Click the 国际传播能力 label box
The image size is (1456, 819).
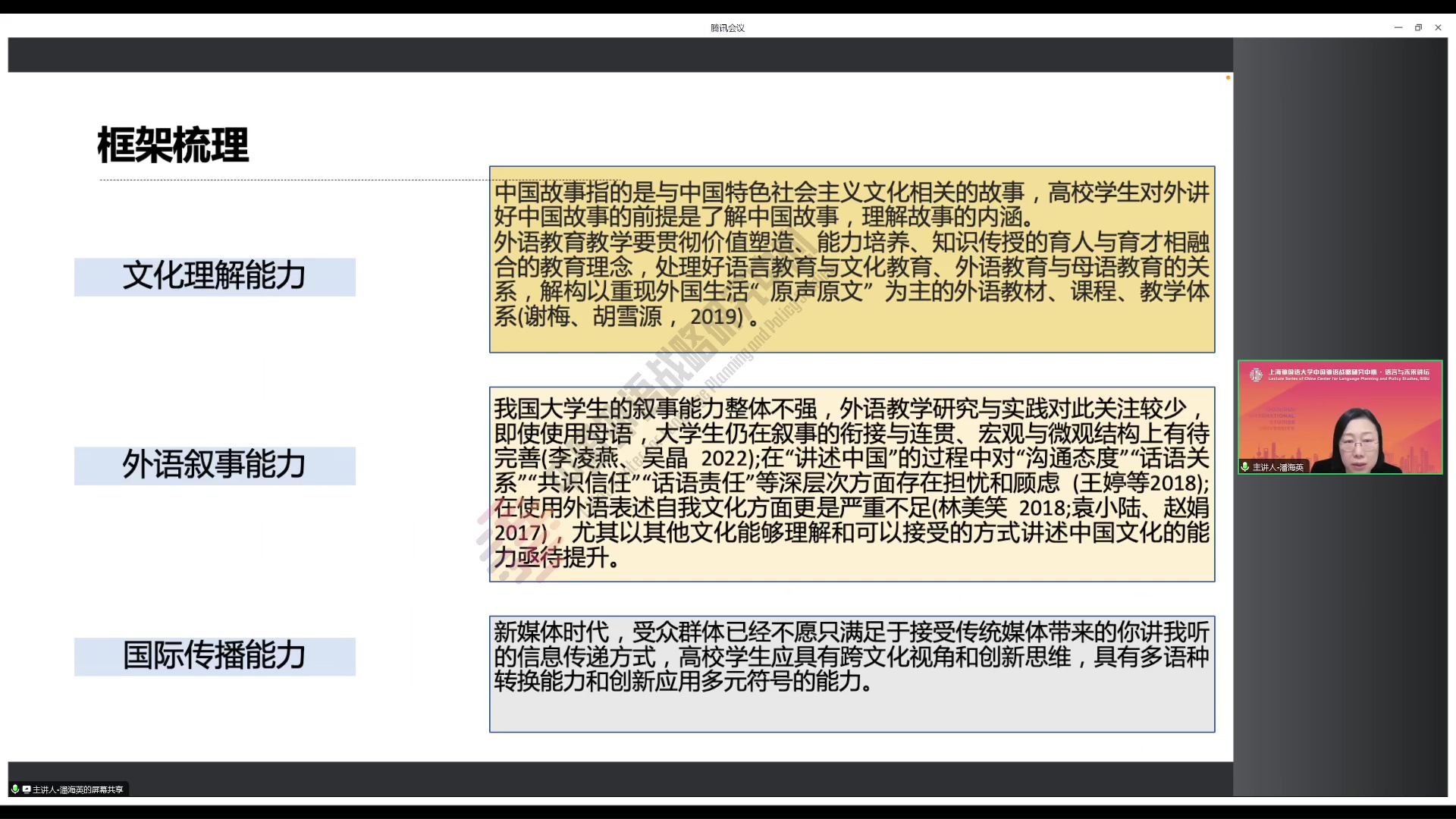click(x=215, y=656)
